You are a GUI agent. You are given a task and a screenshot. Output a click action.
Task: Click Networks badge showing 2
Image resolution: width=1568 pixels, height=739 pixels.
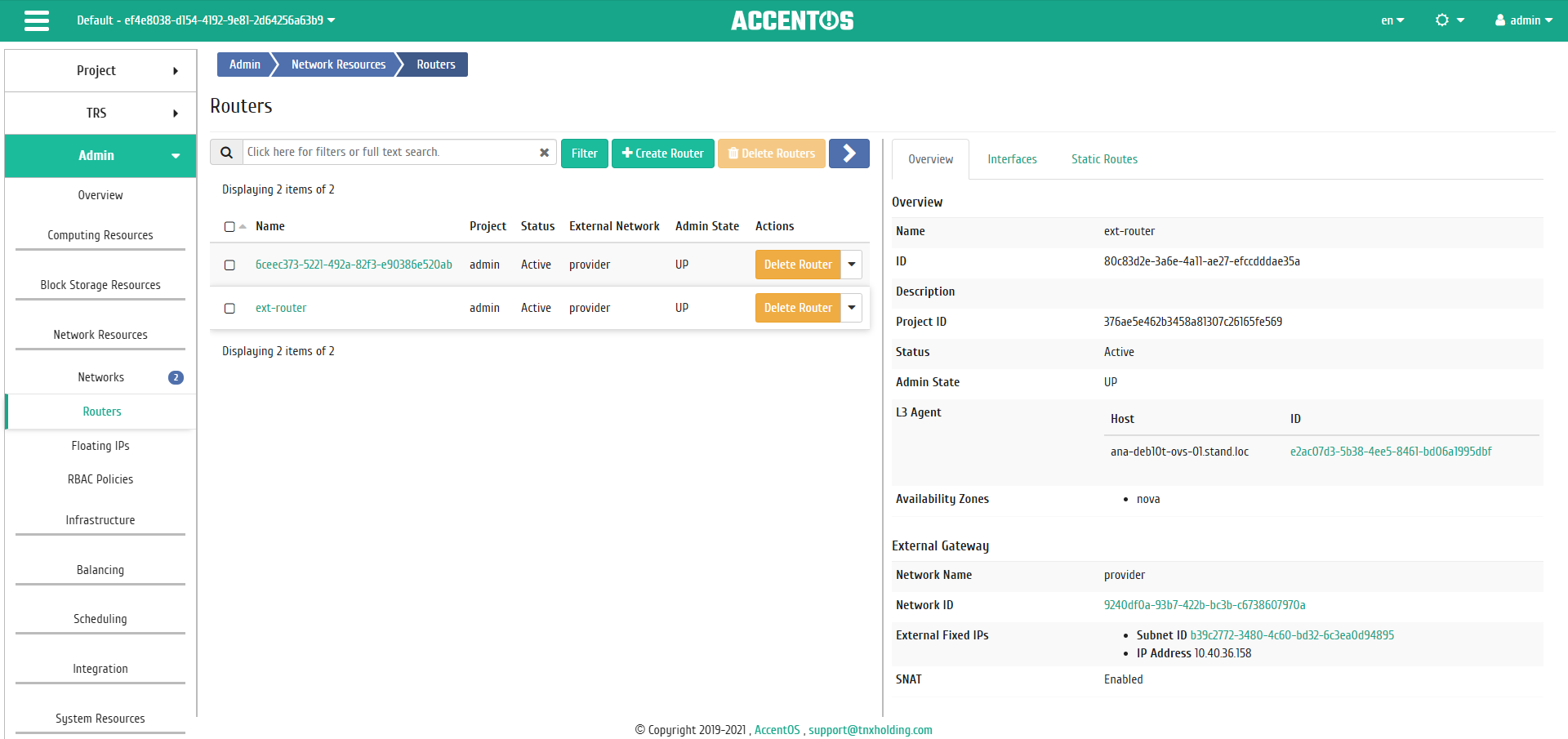176,377
